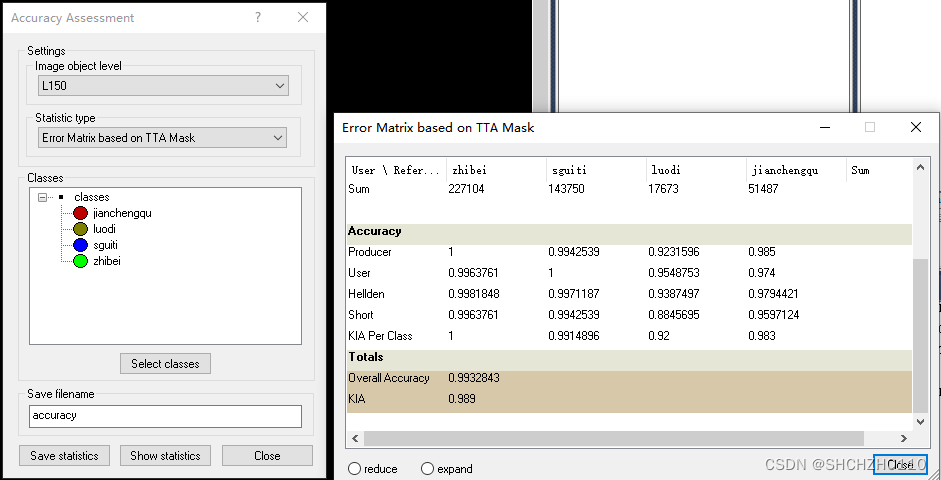Click the luodi Producer value 0.9231596
Screen dimensions: 941x480
tap(673, 252)
